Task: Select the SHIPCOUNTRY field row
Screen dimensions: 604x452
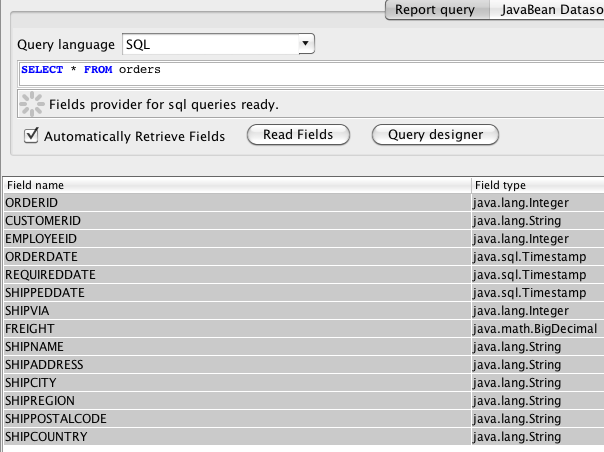Action: click(236, 437)
